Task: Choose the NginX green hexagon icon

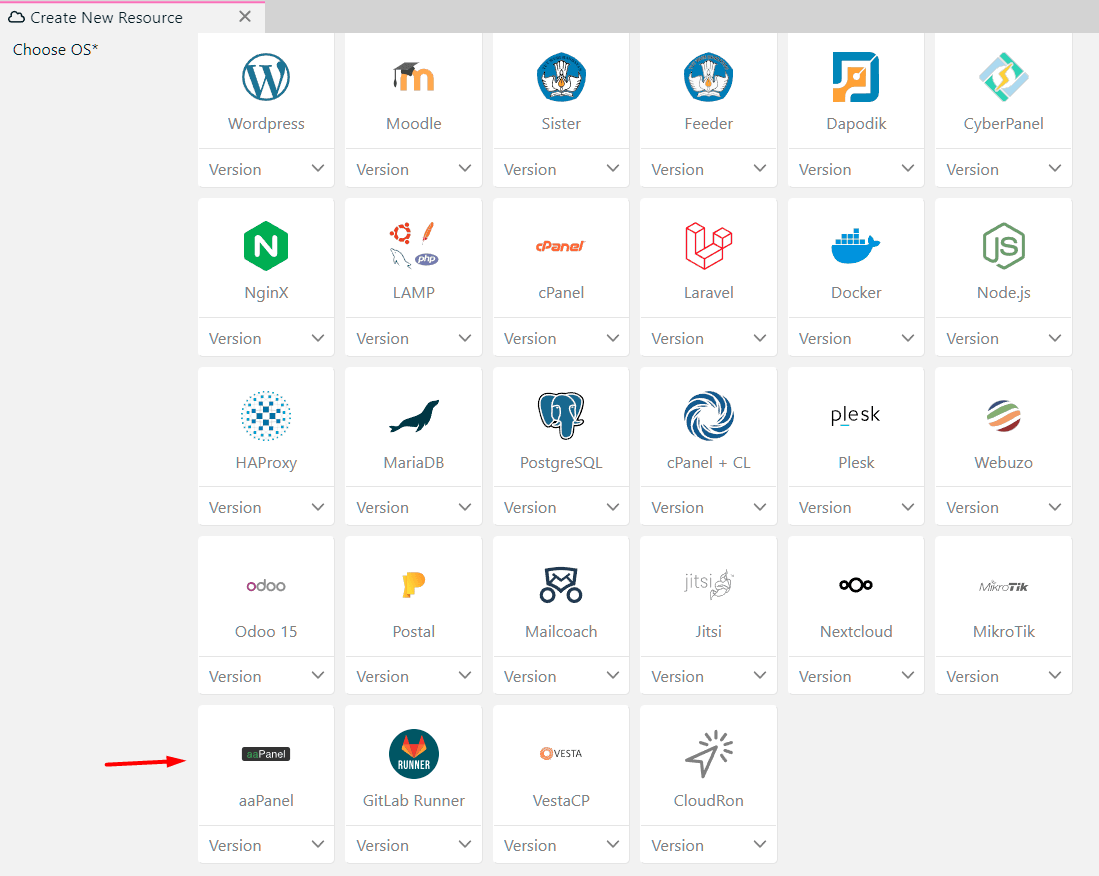Action: 266,246
